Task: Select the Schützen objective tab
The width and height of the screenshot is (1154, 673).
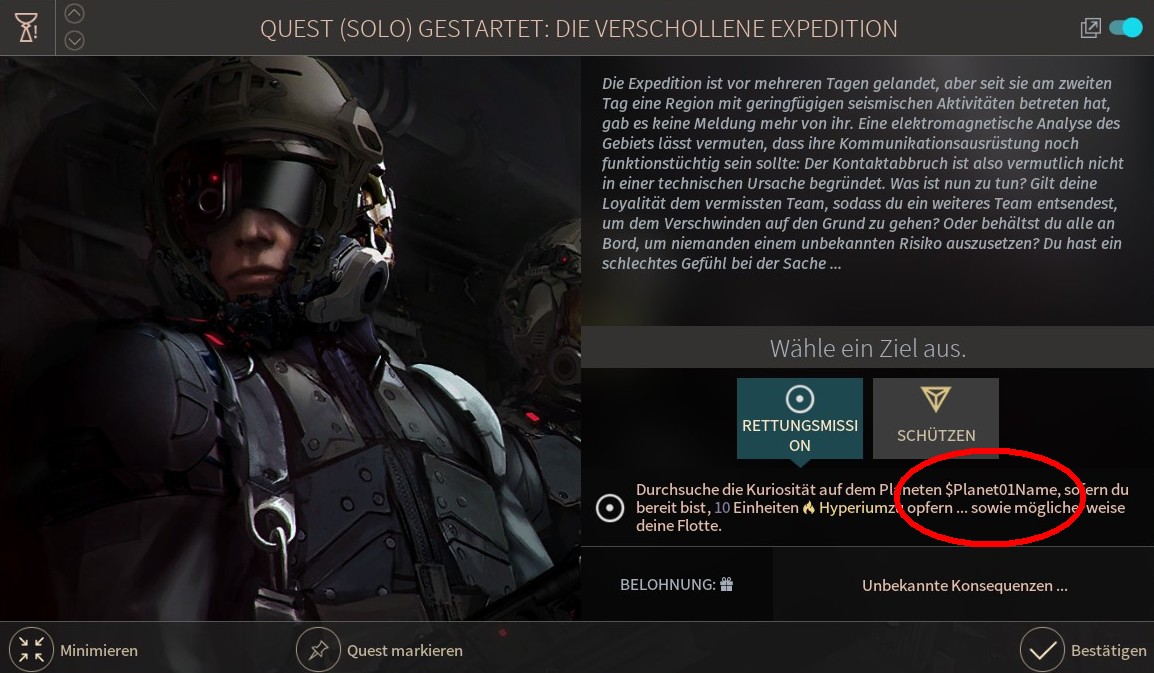Action: coord(935,418)
